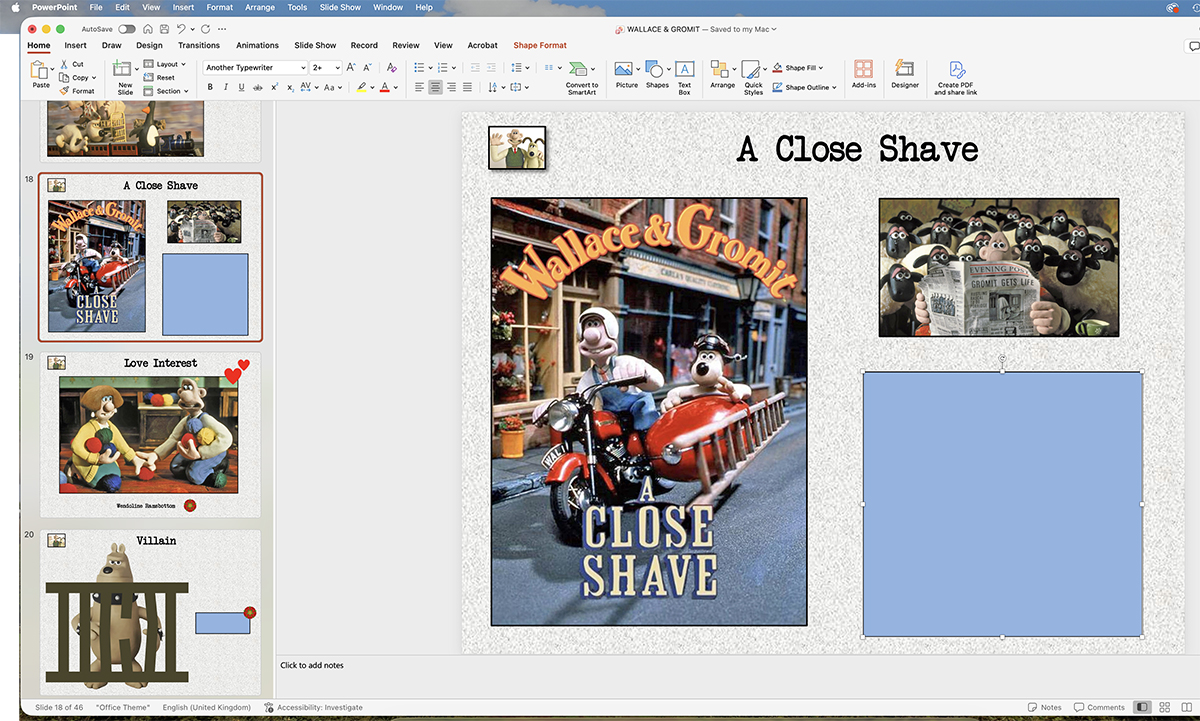1200x721 pixels.
Task: Click the Paste clipboard icon
Action: 39,70
